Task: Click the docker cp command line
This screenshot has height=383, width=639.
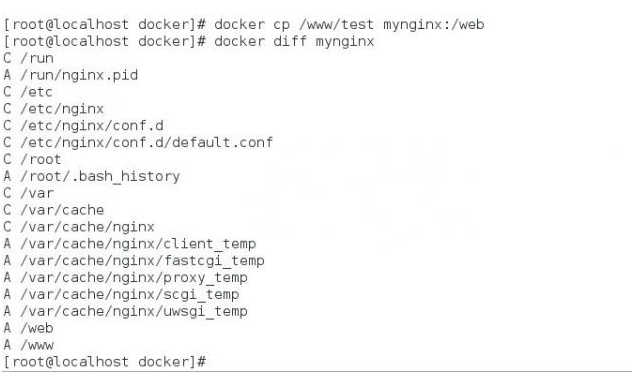Action: coord(244,24)
